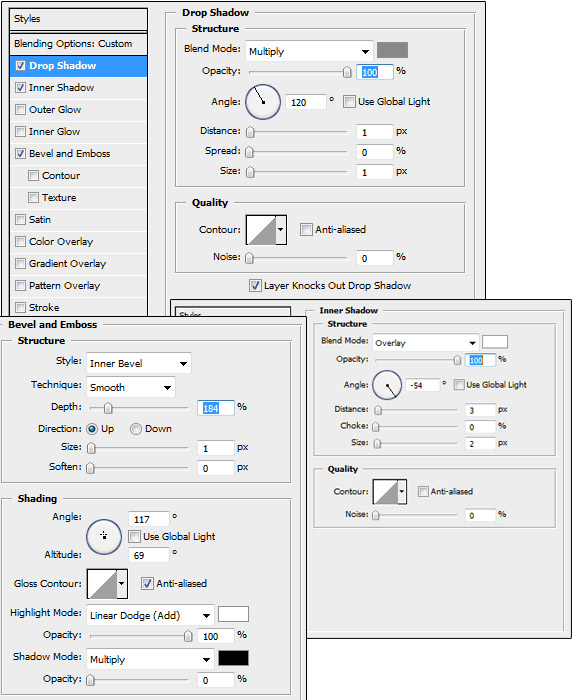Toggle the Bevel and Emboss checkbox
580x700 pixels.
(21, 154)
